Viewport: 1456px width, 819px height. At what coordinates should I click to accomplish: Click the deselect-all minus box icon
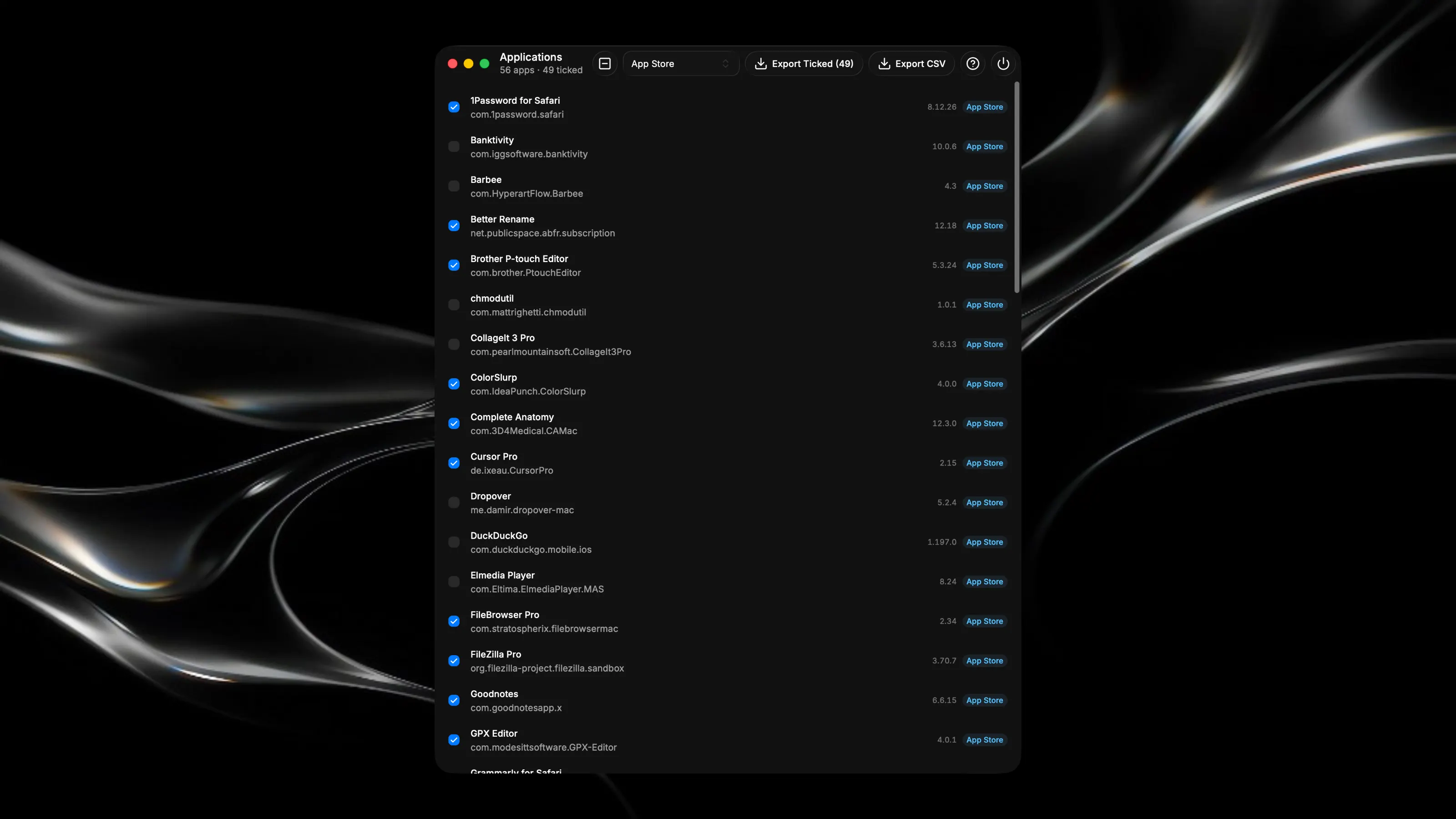pos(605,64)
